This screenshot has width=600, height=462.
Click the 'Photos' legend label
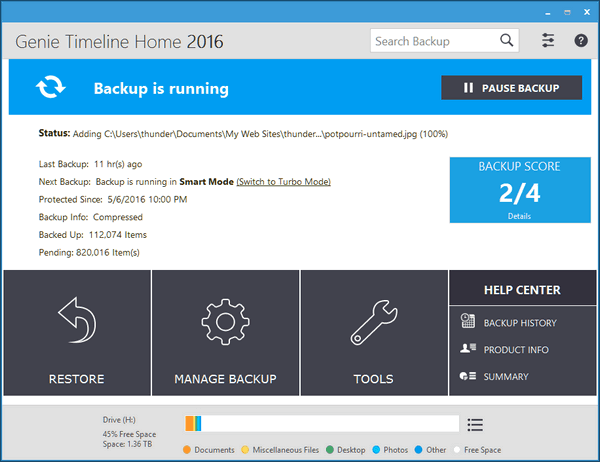(x=396, y=450)
